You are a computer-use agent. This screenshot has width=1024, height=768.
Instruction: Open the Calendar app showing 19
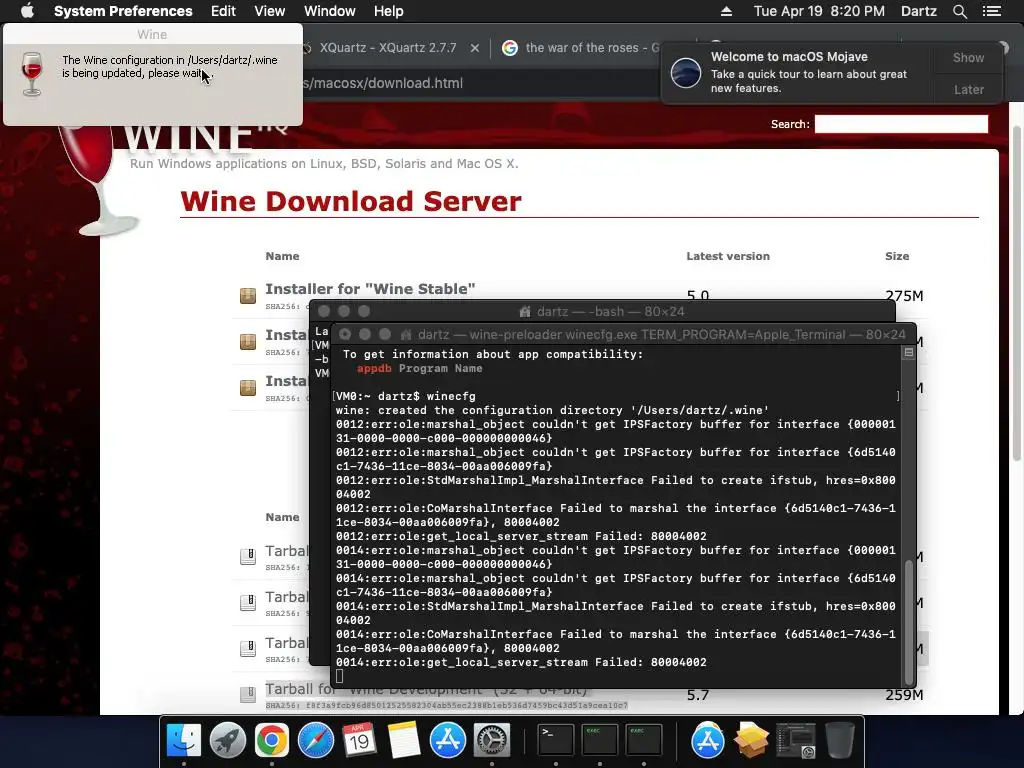(359, 740)
